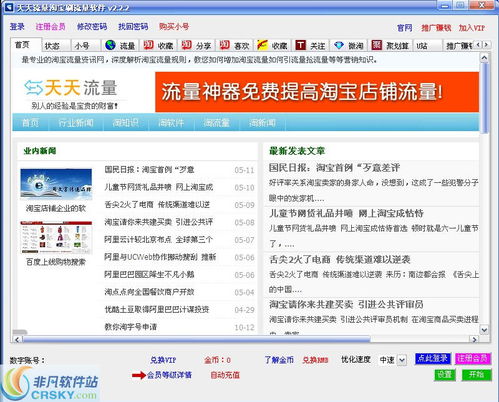Select 首页 in the blue navigation bar
The image size is (499, 402).
30,123
